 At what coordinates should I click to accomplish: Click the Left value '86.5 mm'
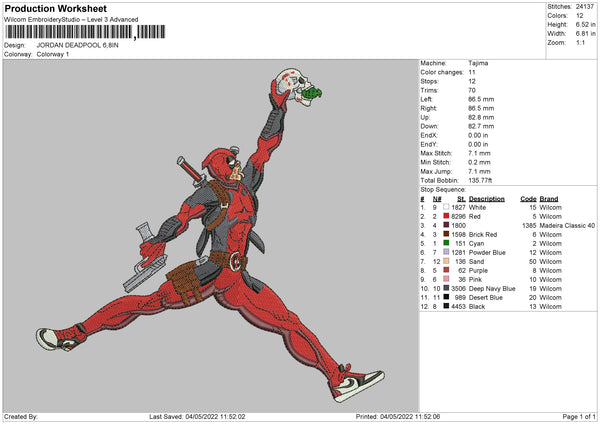click(x=481, y=99)
